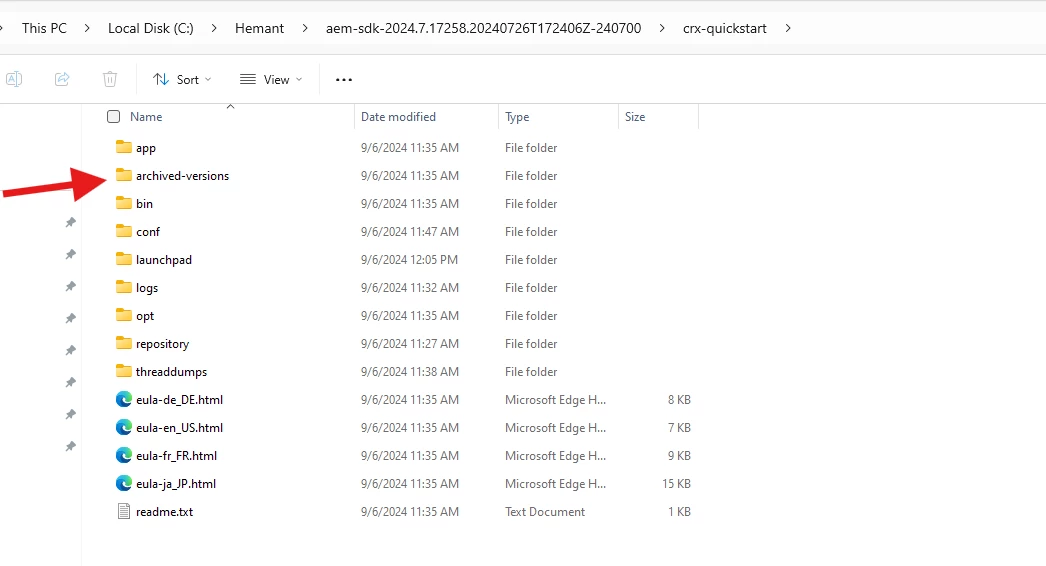Image resolution: width=1046 pixels, height=566 pixels.
Task: Select the file name readme.txt
Action: pos(164,512)
